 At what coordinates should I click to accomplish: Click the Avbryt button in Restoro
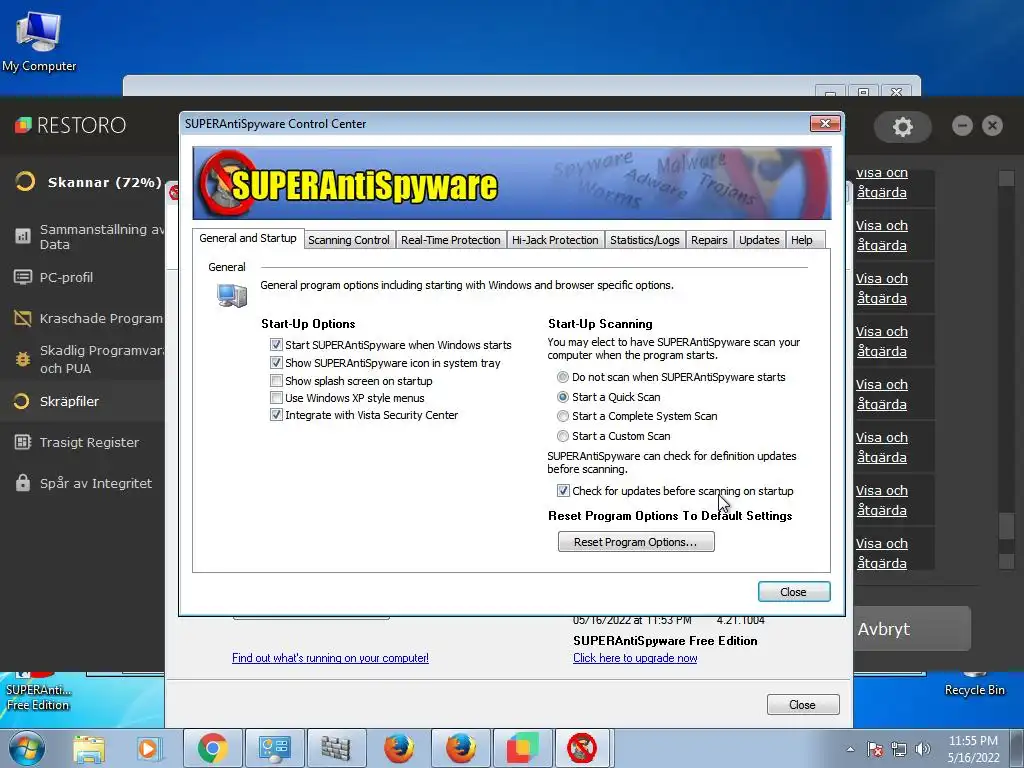(912, 628)
